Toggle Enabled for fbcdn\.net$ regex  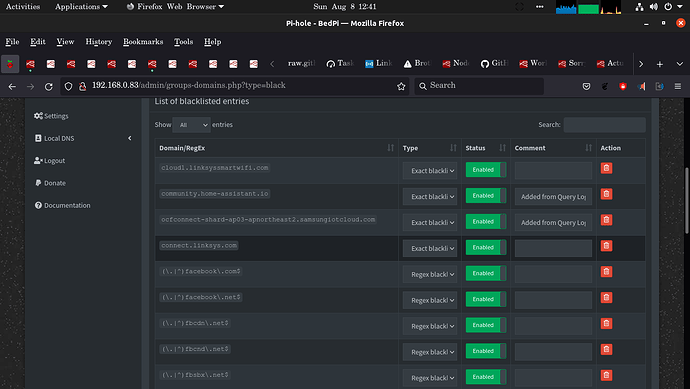pyautogui.click(x=486, y=326)
